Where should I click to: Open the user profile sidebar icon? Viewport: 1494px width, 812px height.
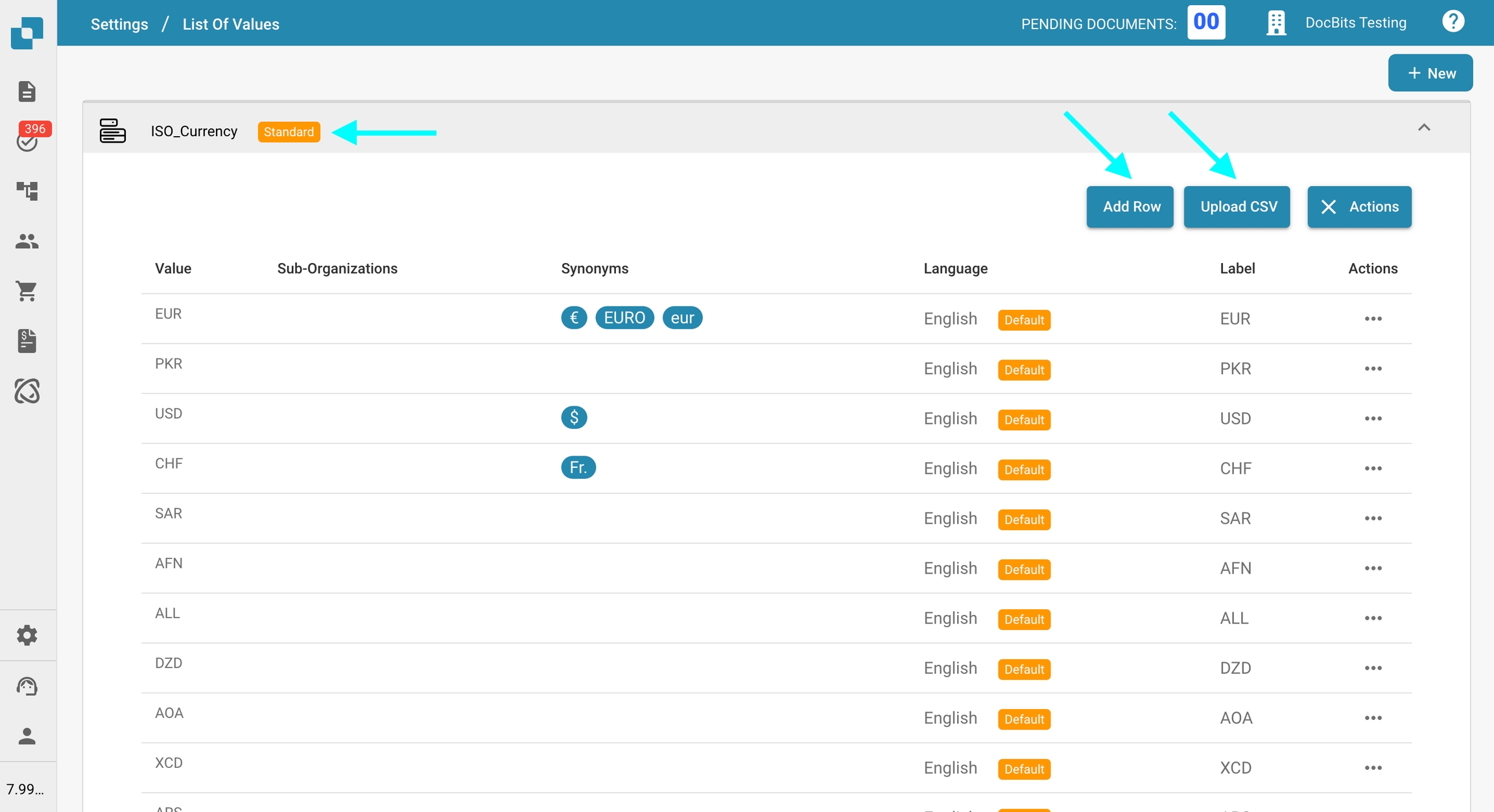27,736
